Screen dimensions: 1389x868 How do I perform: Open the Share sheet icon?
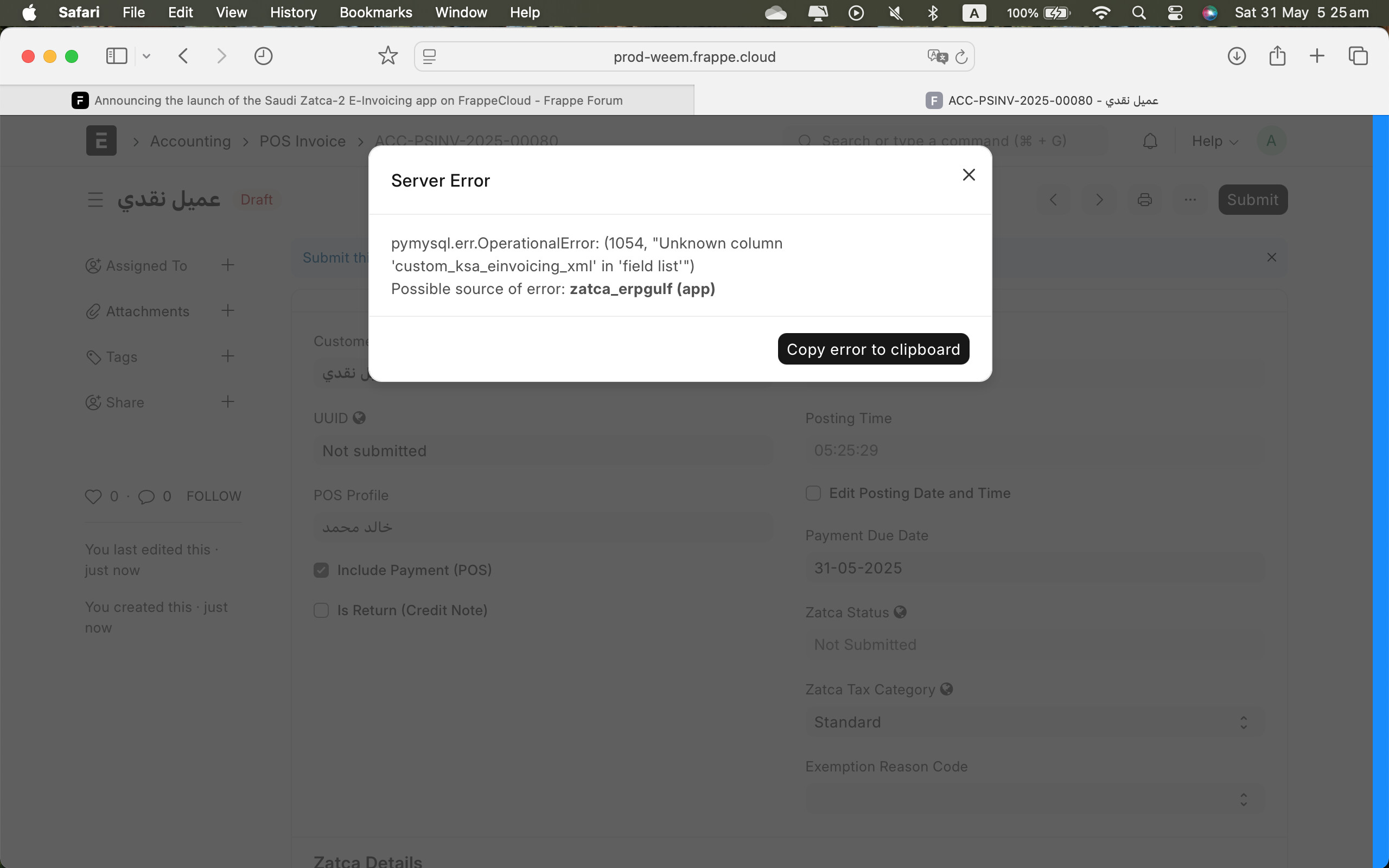pos(1277,56)
